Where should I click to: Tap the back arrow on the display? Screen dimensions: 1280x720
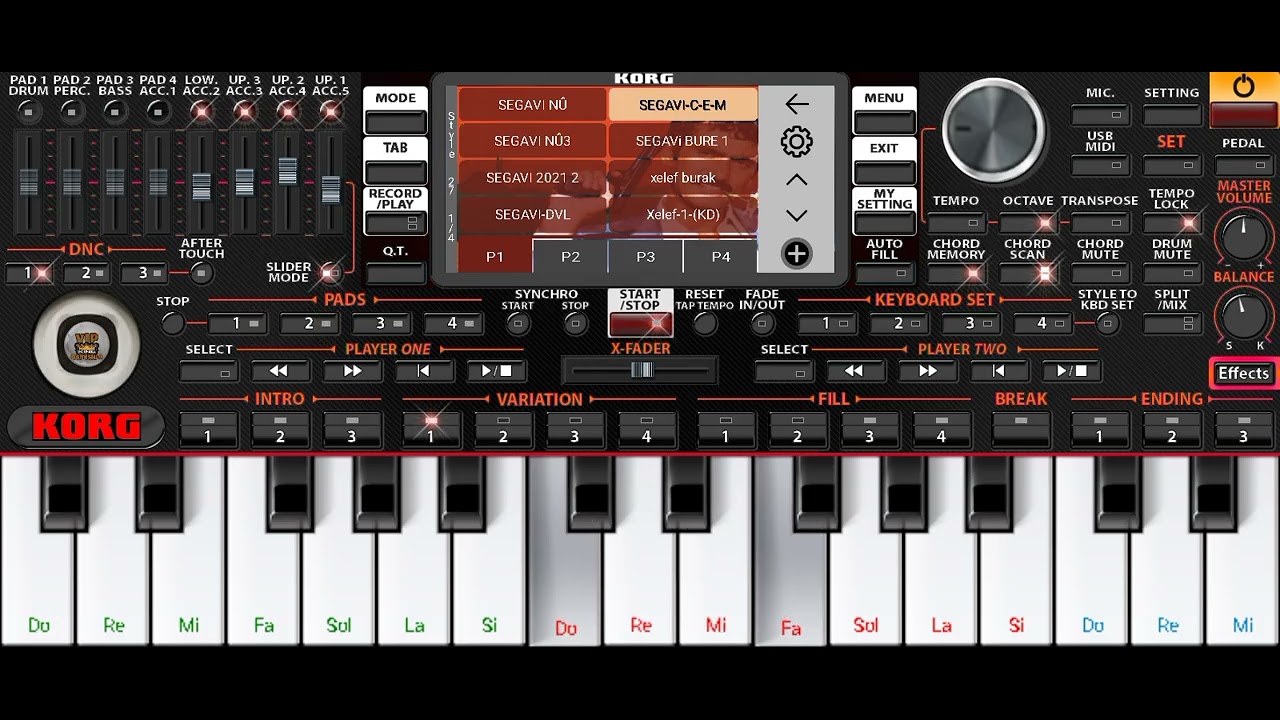(796, 104)
